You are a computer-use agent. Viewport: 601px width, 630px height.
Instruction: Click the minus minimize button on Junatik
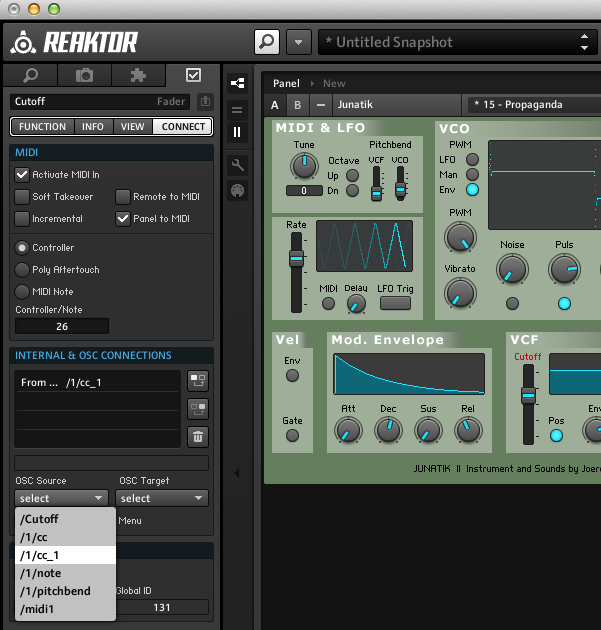coord(321,105)
